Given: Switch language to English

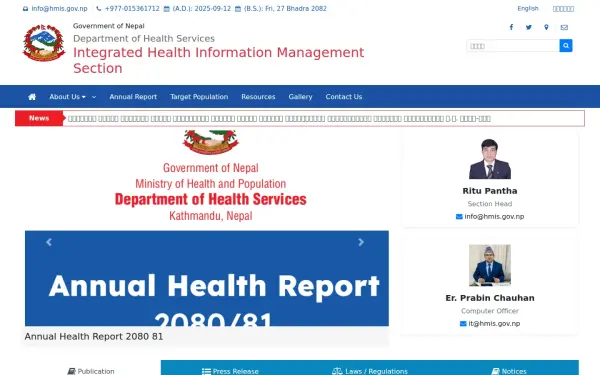Looking at the screenshot, I should coord(528,8).
